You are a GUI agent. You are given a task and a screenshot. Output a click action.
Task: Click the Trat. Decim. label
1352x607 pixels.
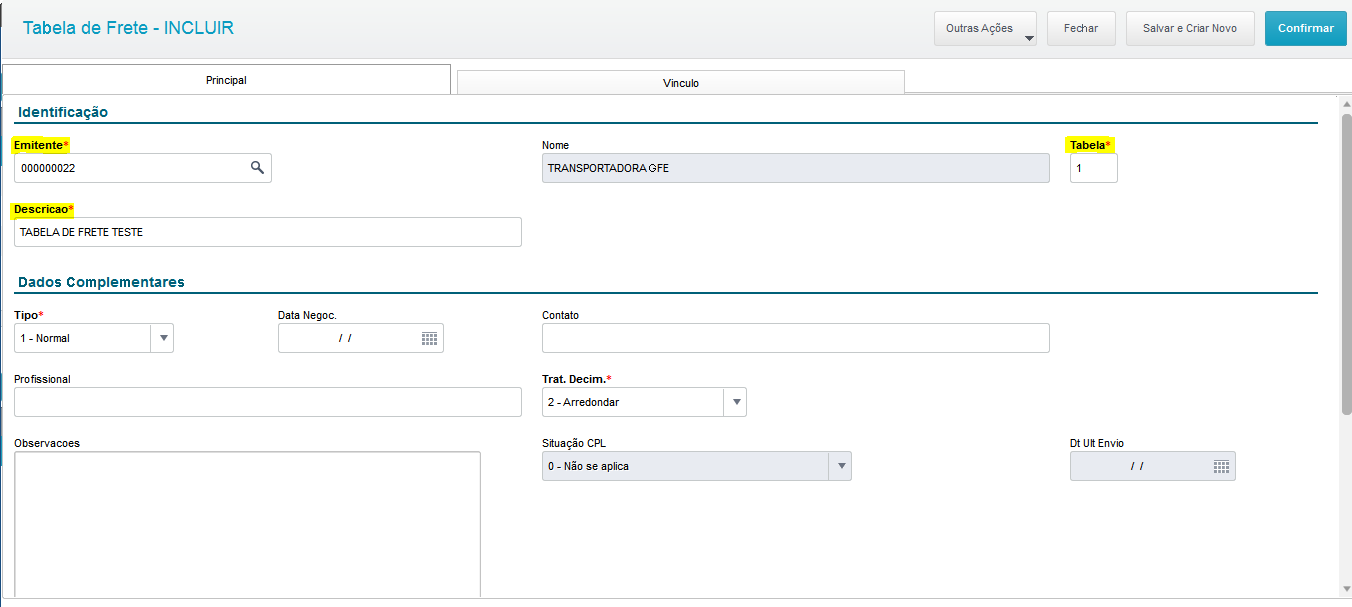[577, 379]
